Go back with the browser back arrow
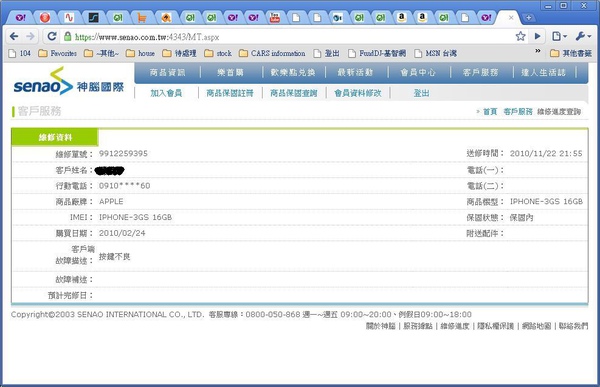This screenshot has width=600, height=387. pyautogui.click(x=14, y=36)
